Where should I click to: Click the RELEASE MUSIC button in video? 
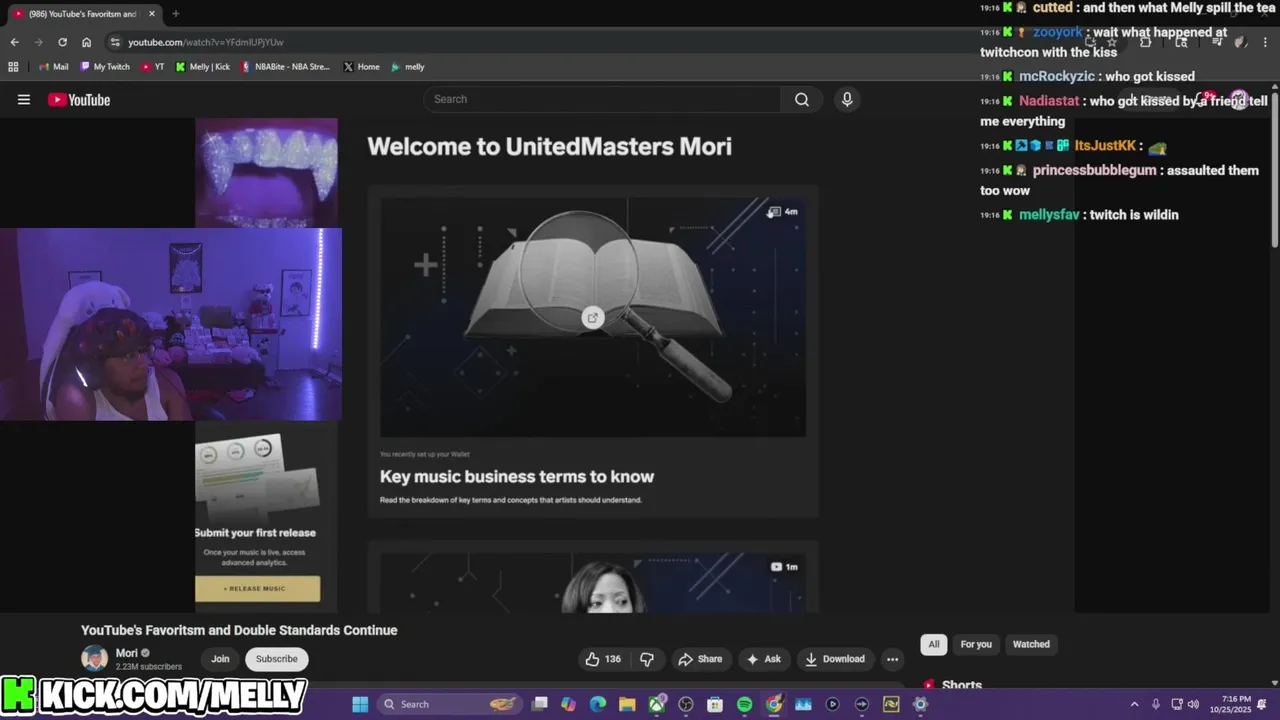257,588
